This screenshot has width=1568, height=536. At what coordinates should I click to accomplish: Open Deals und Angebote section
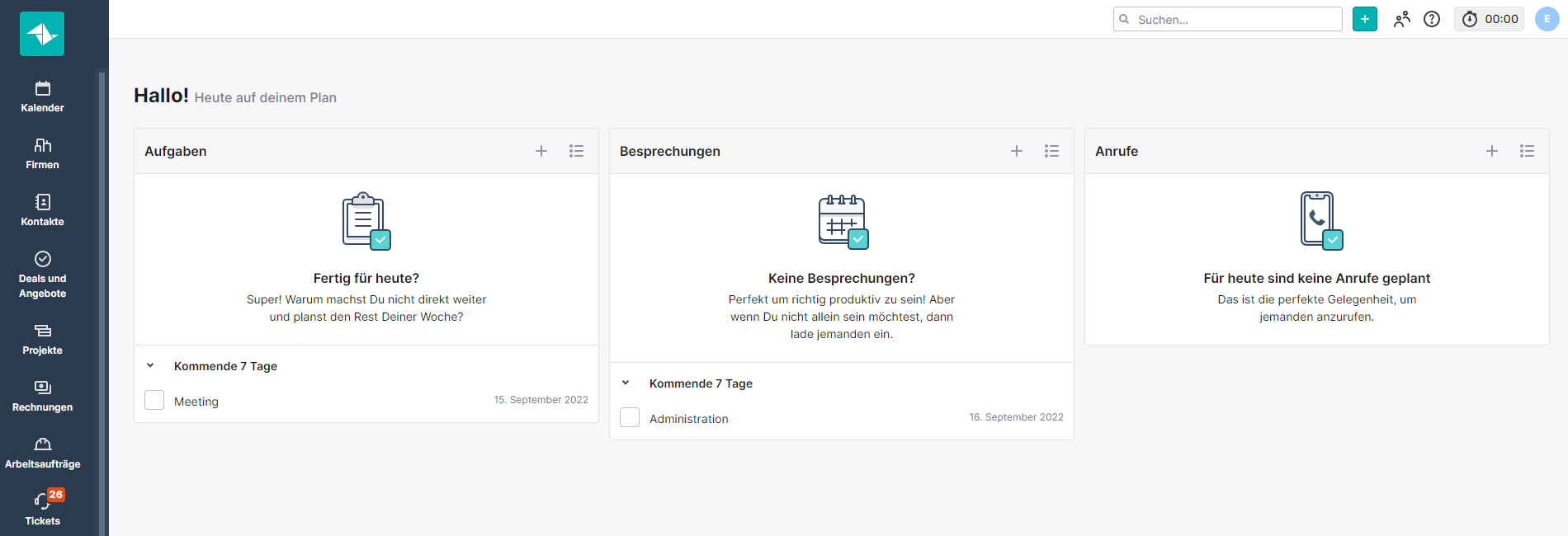[x=43, y=275]
